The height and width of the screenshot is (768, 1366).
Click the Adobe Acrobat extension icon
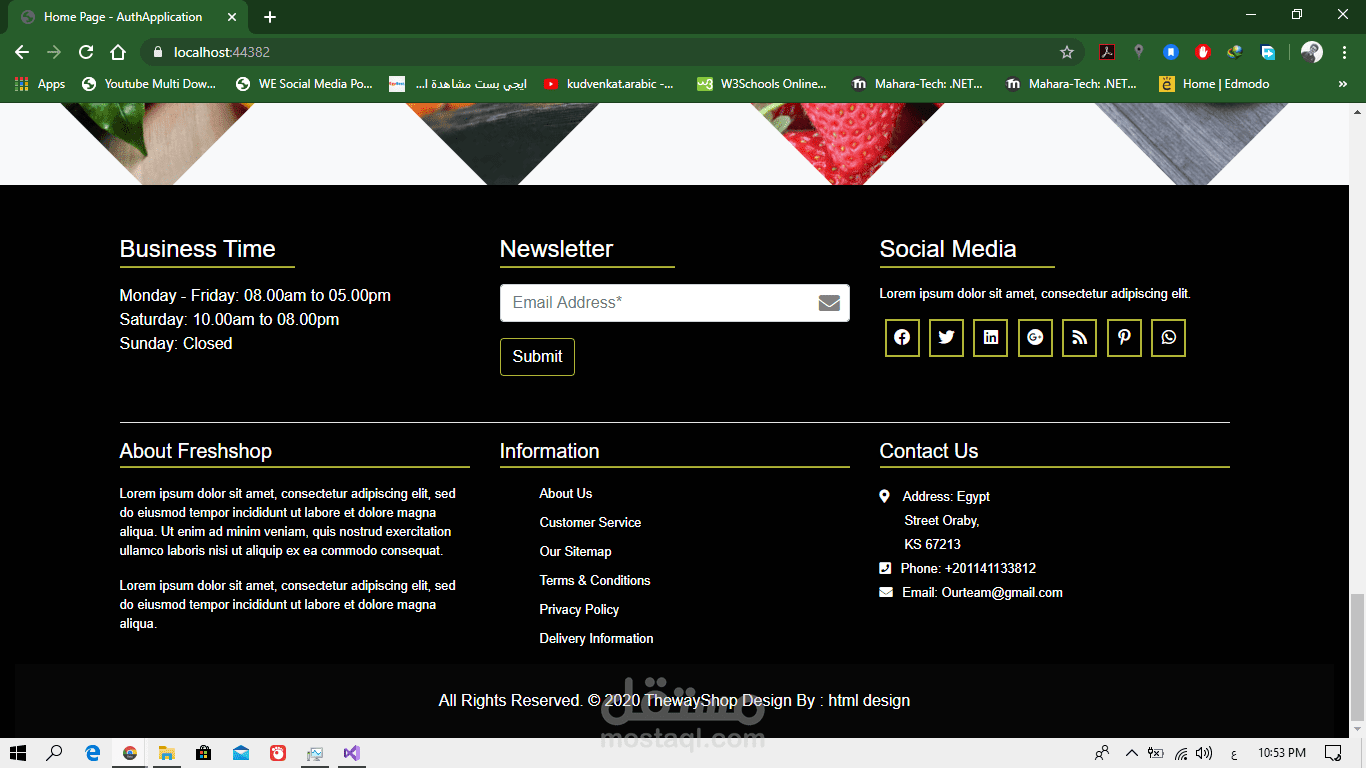point(1107,51)
